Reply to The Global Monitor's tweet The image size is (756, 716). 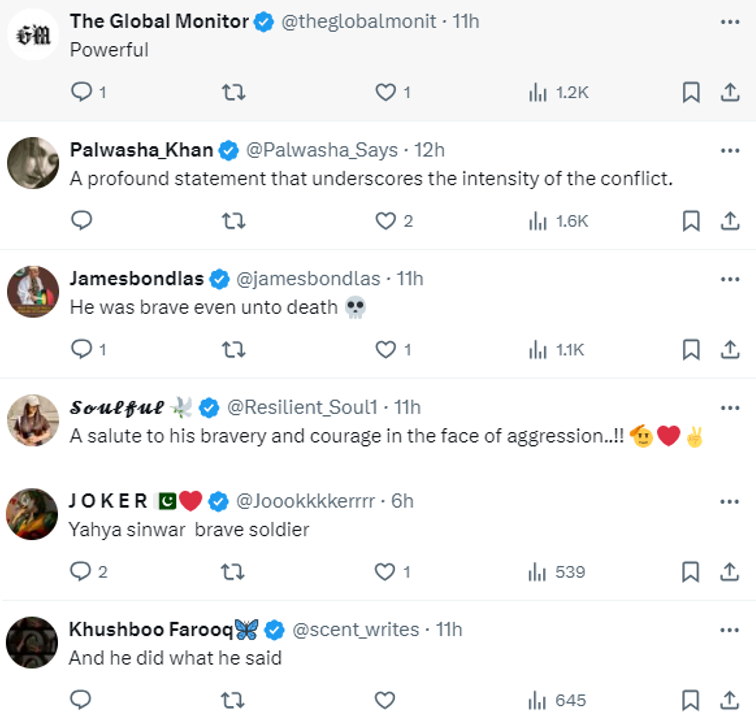tap(82, 93)
